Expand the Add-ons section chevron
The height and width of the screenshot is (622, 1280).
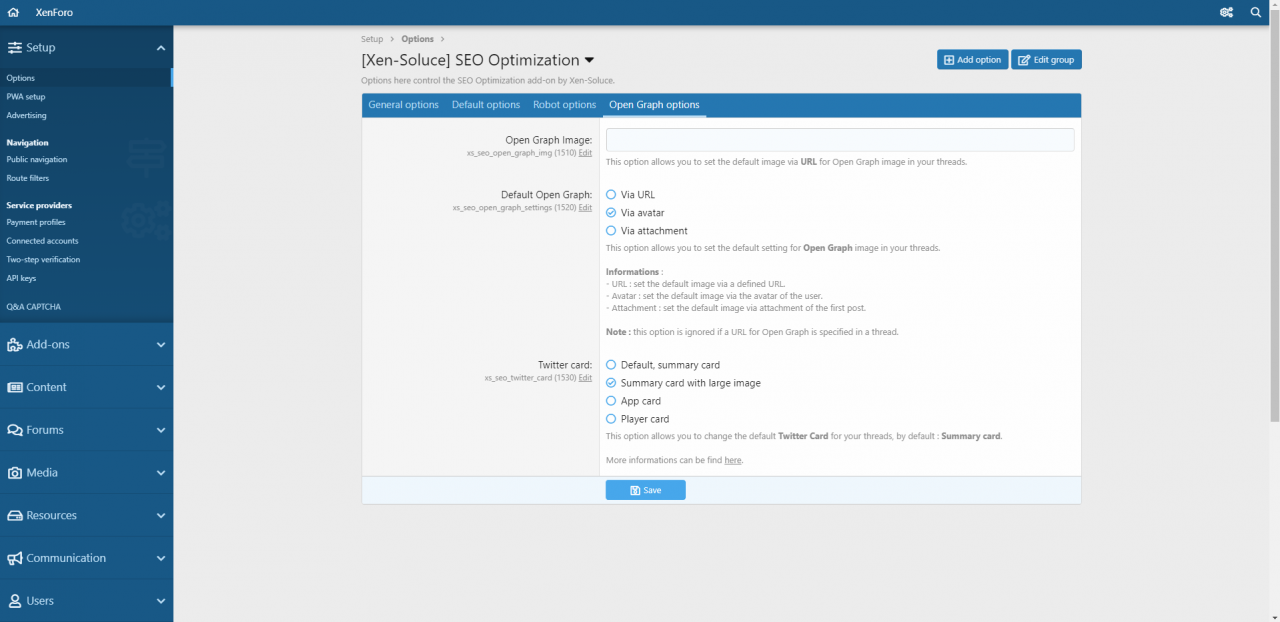point(161,345)
